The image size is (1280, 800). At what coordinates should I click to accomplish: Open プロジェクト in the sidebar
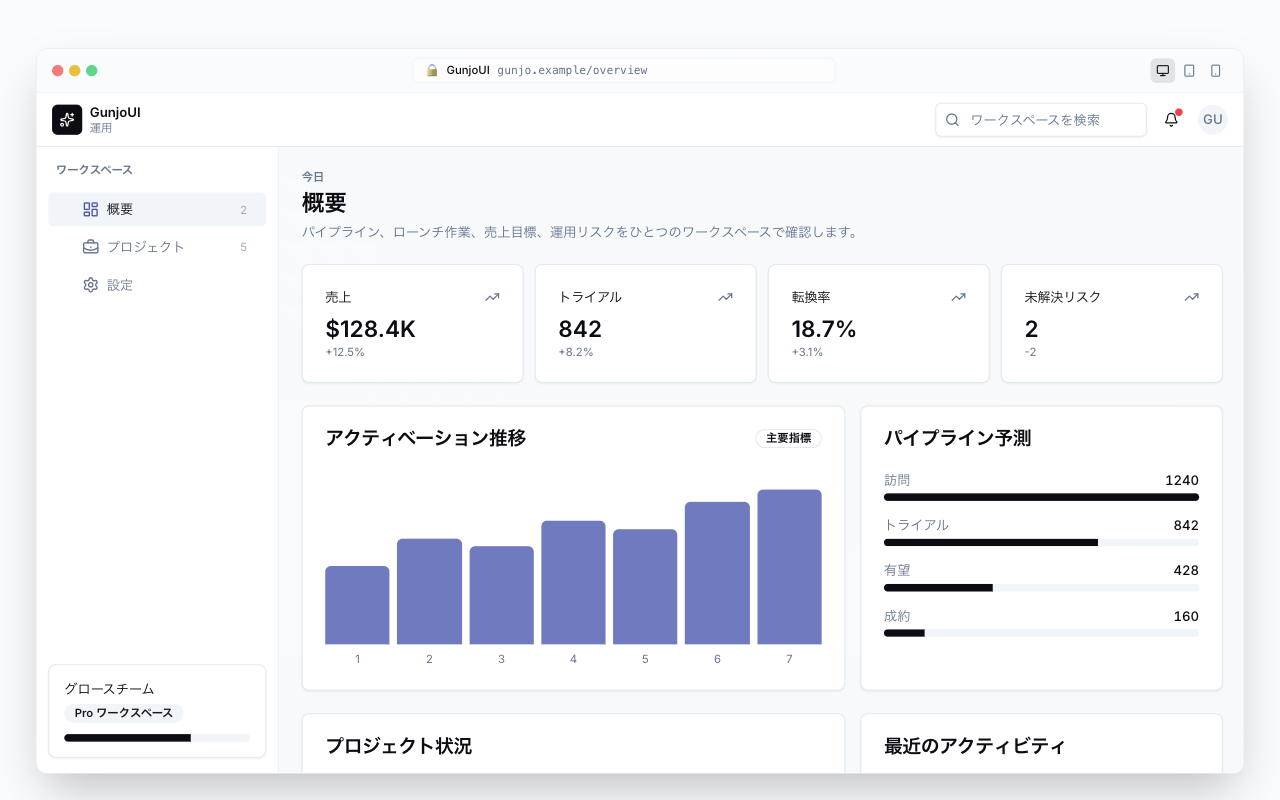pos(157,247)
